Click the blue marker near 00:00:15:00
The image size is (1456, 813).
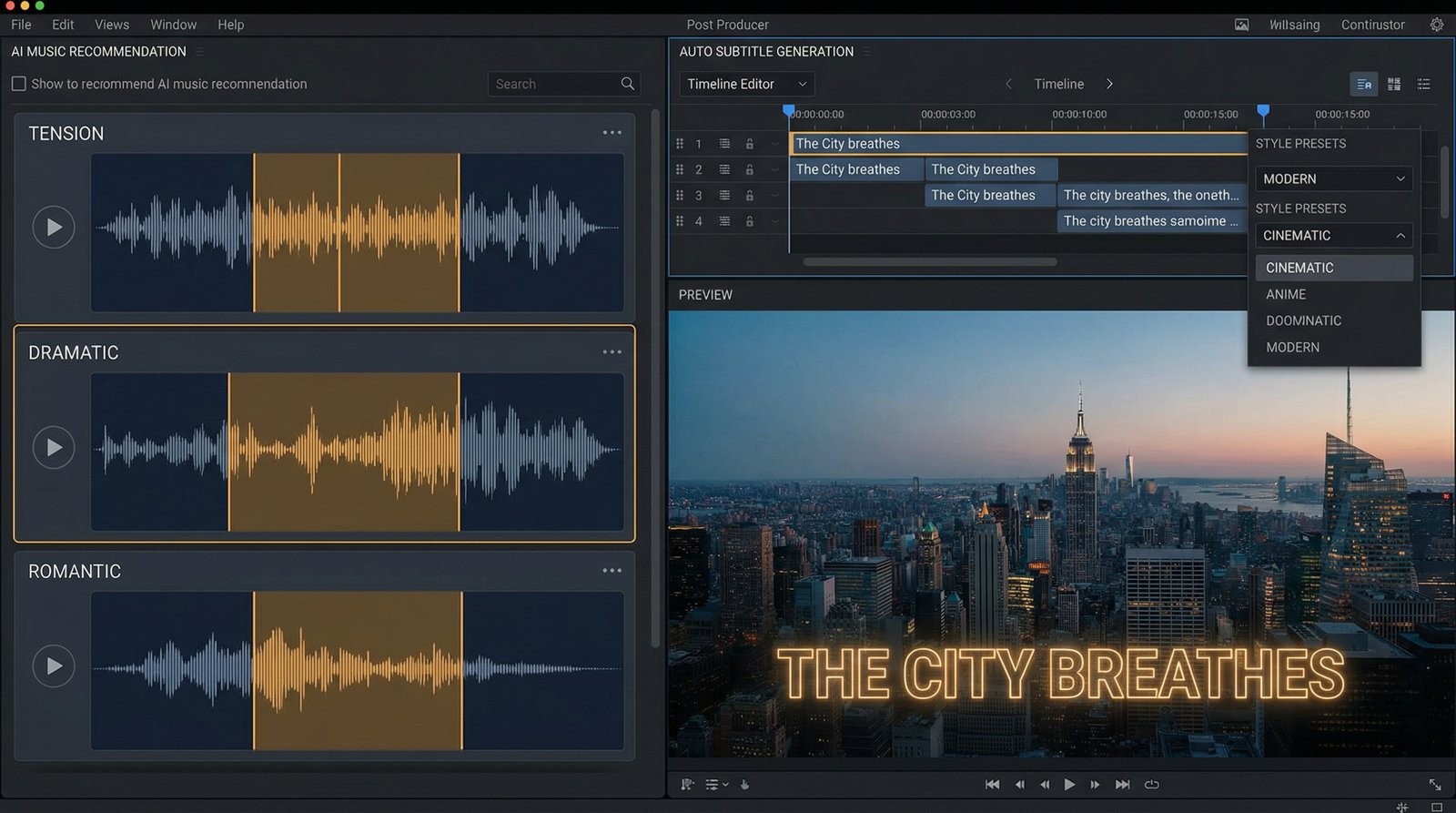pyautogui.click(x=1263, y=111)
